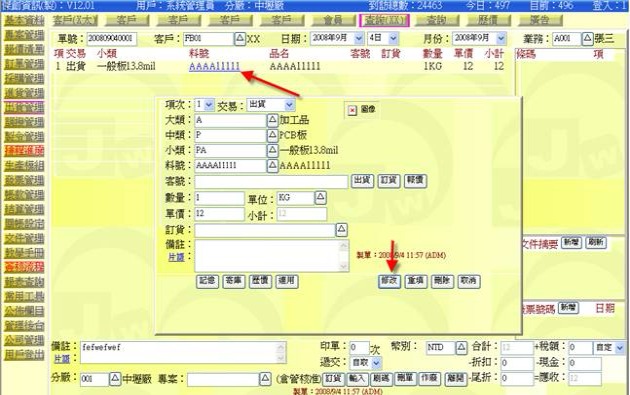Image resolution: width=630 pixels, height=395 pixels.
Task: Open the 遞交 dropdown
Action: [376, 363]
